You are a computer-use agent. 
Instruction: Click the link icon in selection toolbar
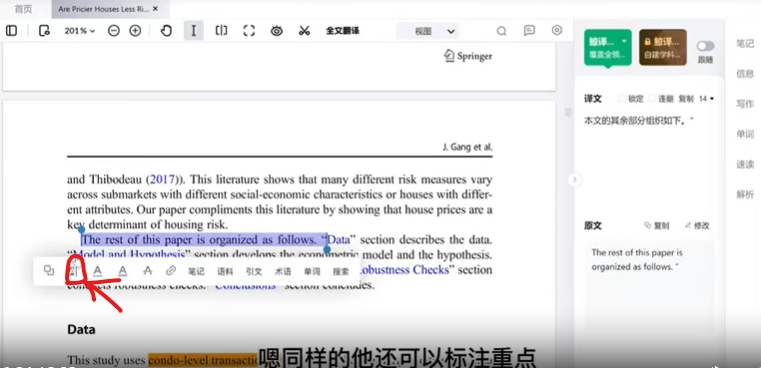tap(170, 271)
